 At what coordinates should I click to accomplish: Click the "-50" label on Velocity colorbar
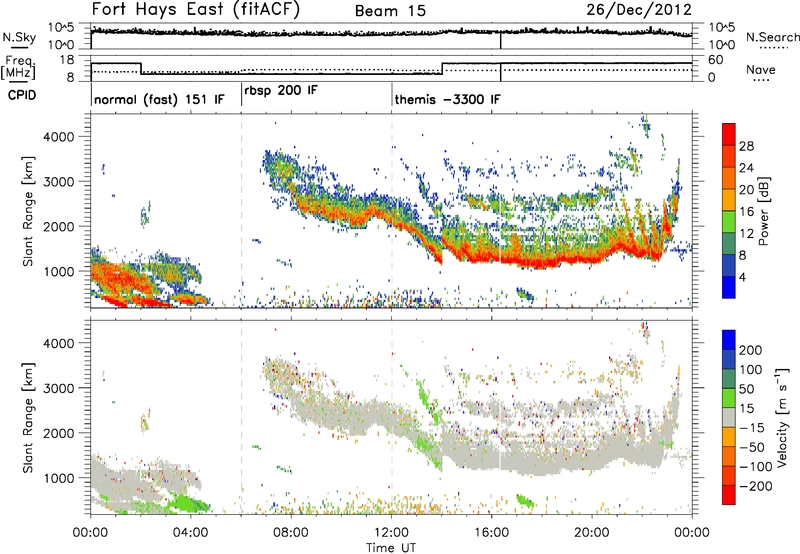[752, 447]
